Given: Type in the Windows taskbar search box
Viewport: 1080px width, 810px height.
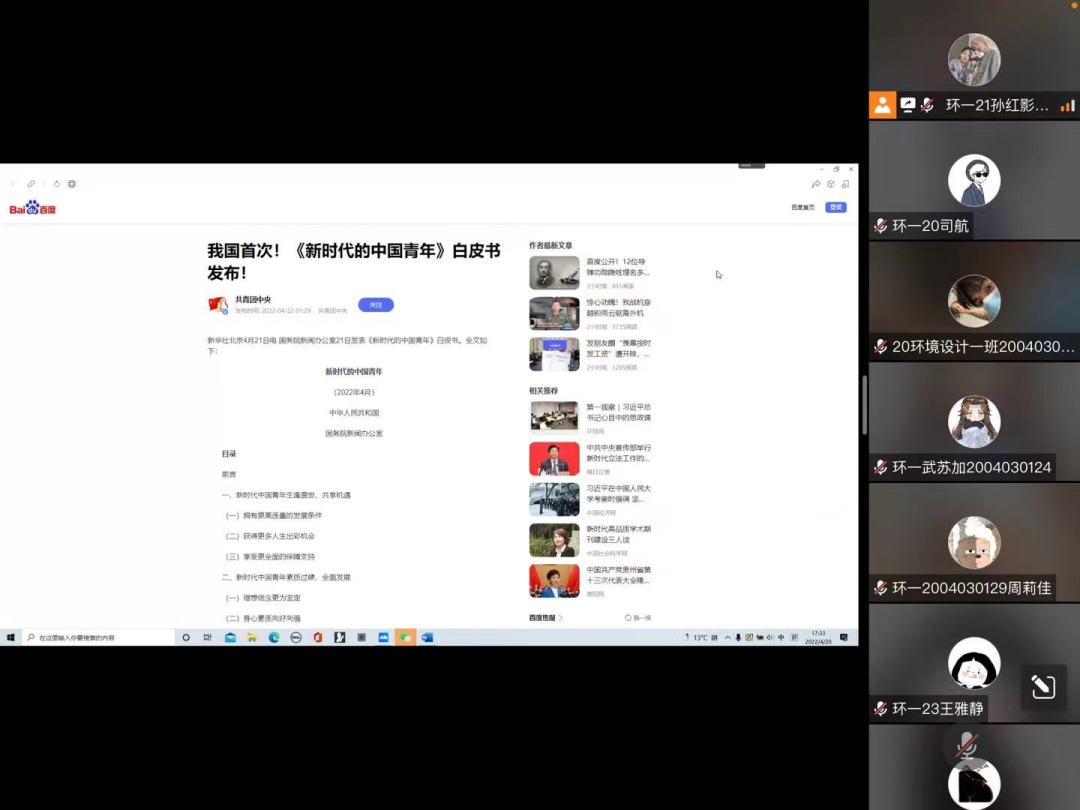Looking at the screenshot, I should point(98,637).
